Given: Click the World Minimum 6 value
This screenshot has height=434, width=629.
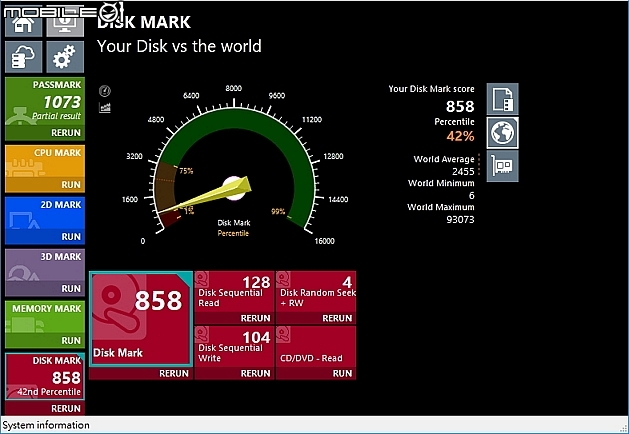Looking at the screenshot, I should 472,196.
